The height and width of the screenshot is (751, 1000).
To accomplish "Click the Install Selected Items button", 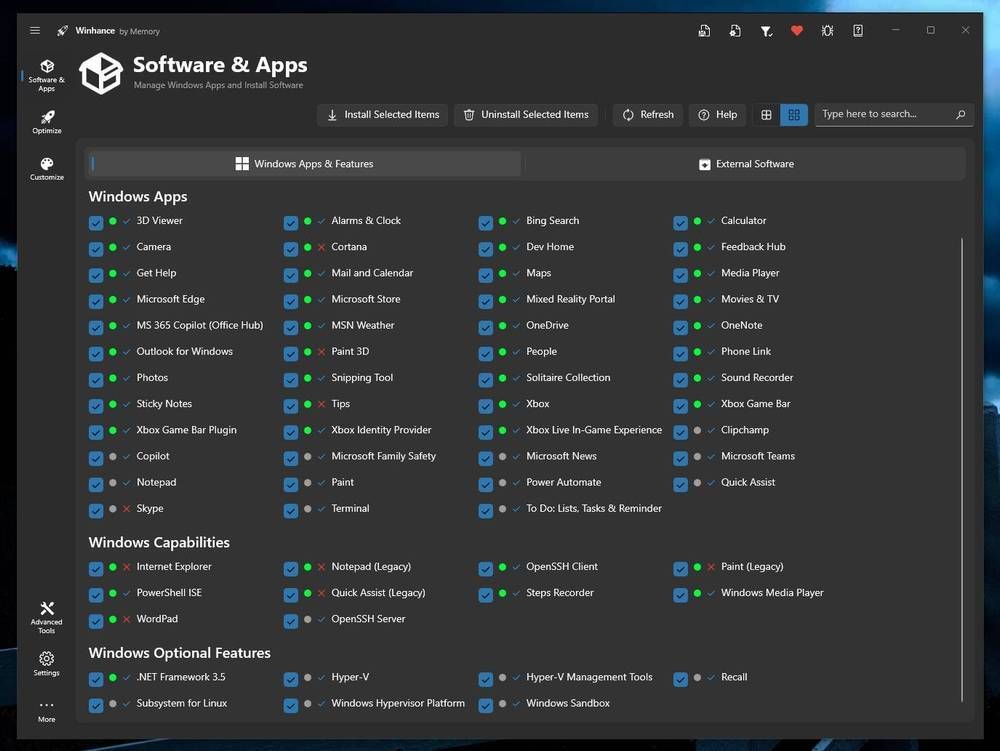I will [x=381, y=114].
